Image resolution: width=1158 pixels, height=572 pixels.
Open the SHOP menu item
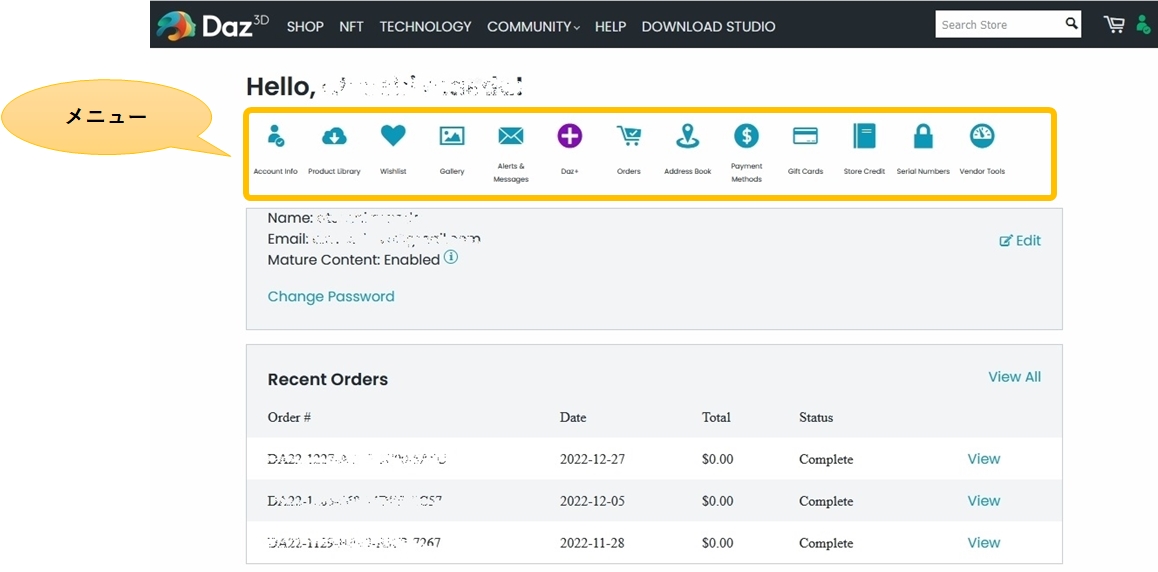point(305,27)
